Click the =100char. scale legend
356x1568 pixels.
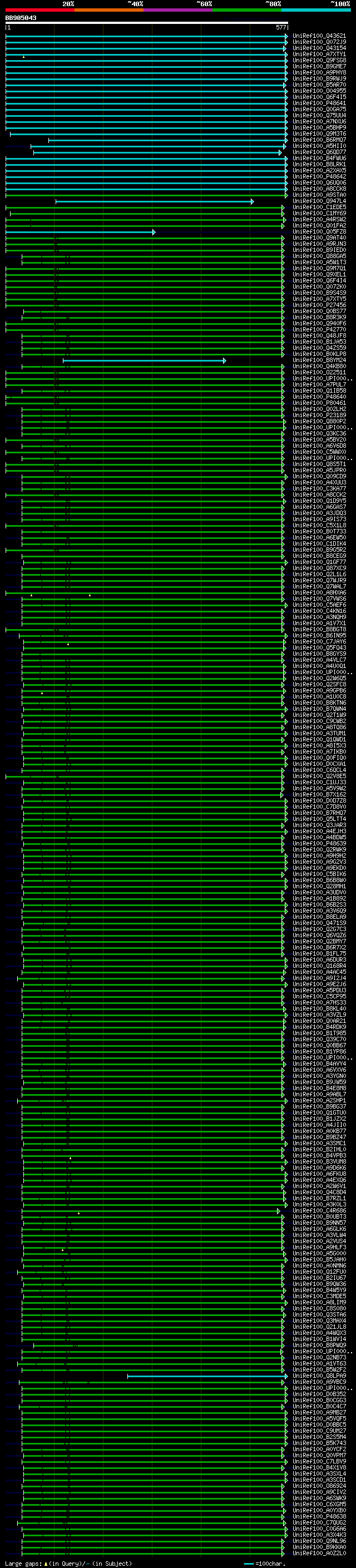(264, 1564)
